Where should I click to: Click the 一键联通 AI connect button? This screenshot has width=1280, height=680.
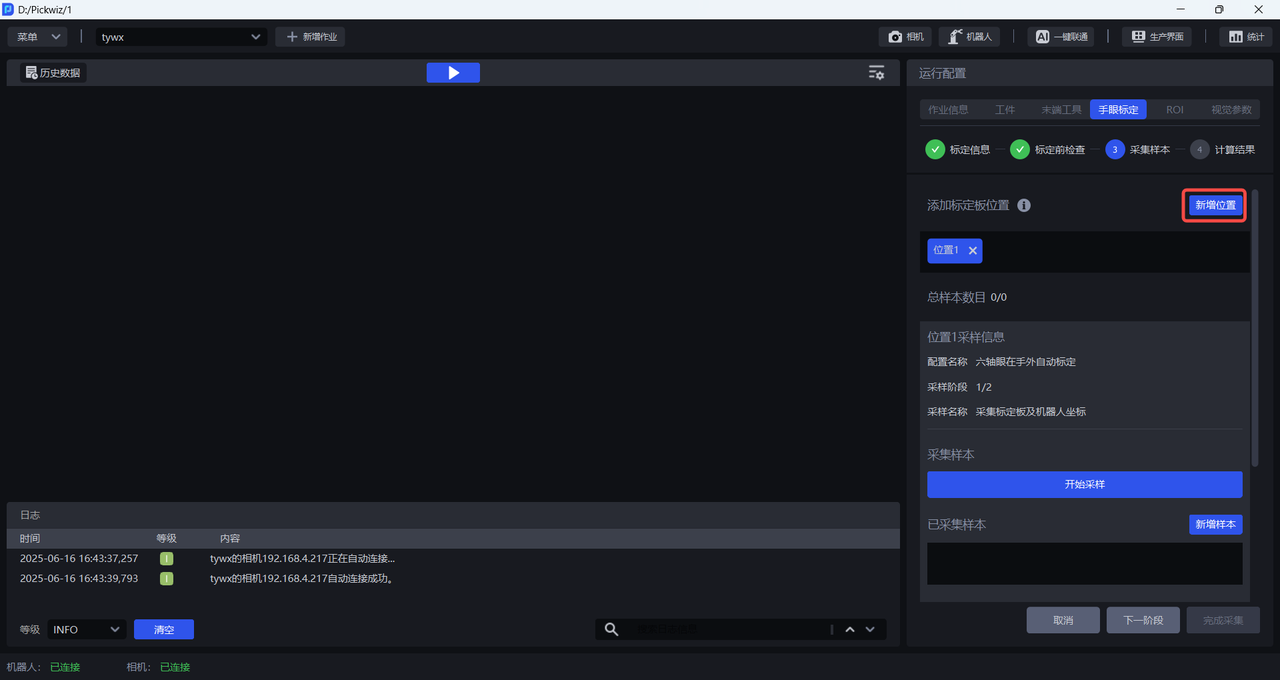coord(1060,37)
